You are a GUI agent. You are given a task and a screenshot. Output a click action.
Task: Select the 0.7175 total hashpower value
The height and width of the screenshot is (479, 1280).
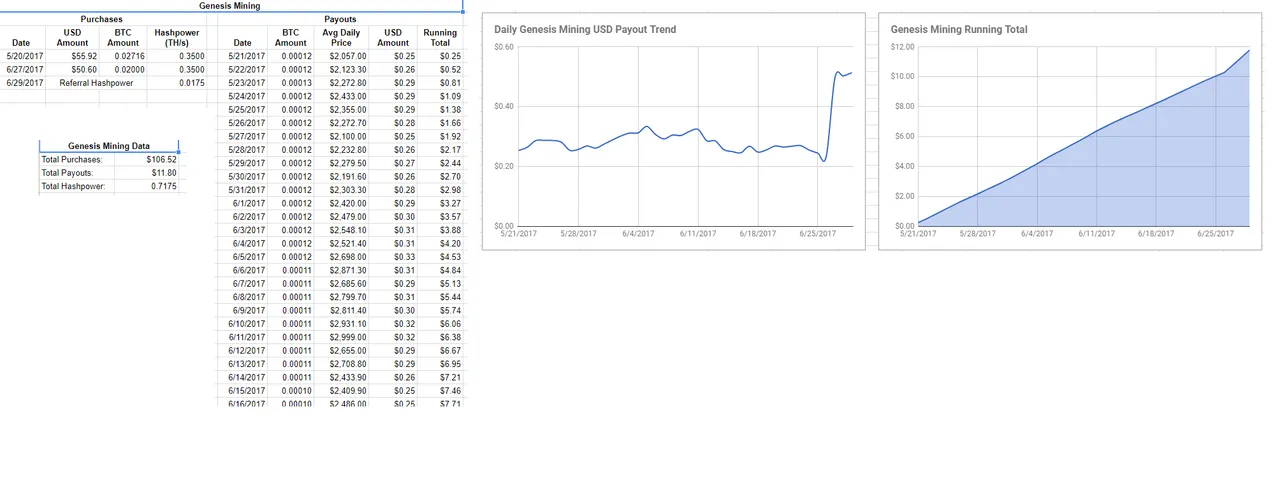pyautogui.click(x=149, y=186)
